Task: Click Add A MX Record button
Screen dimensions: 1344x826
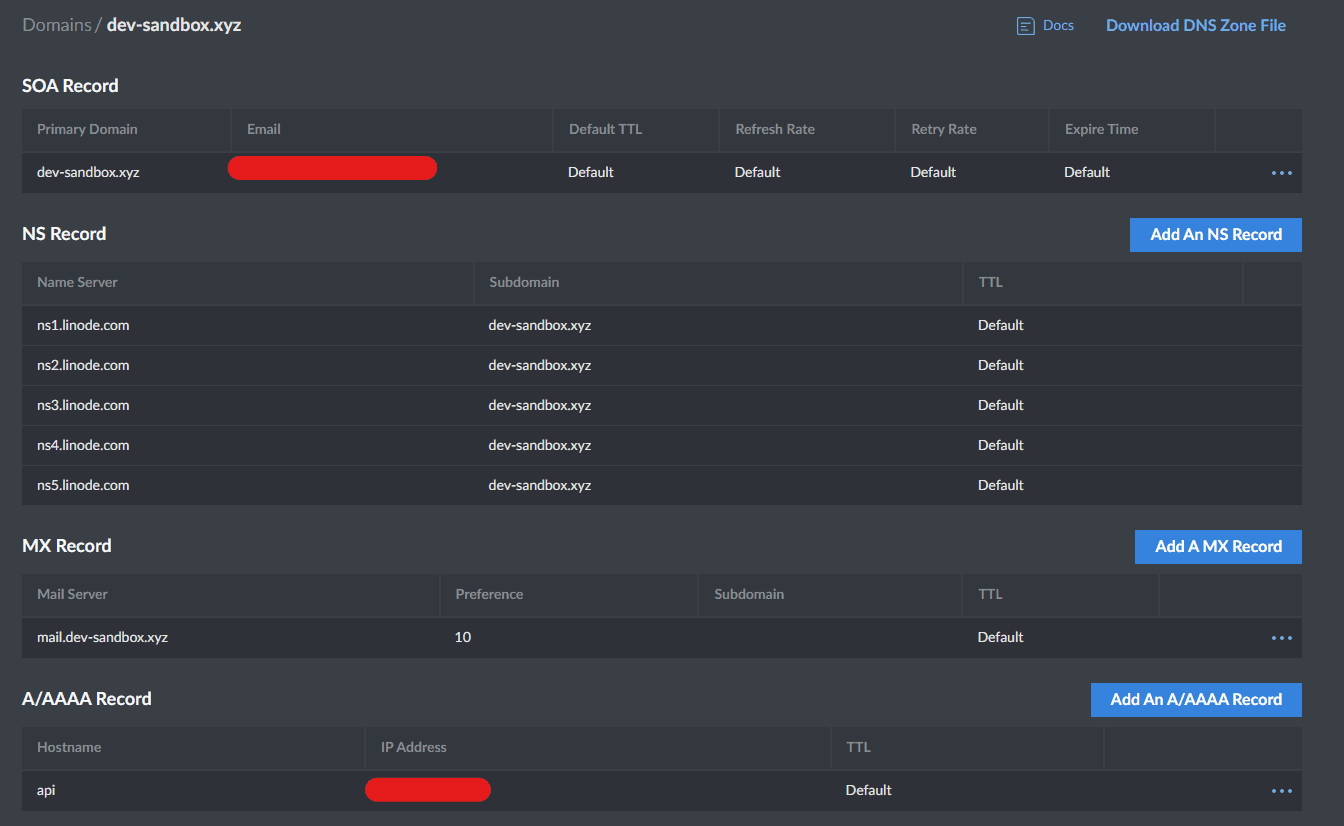Action: point(1217,547)
